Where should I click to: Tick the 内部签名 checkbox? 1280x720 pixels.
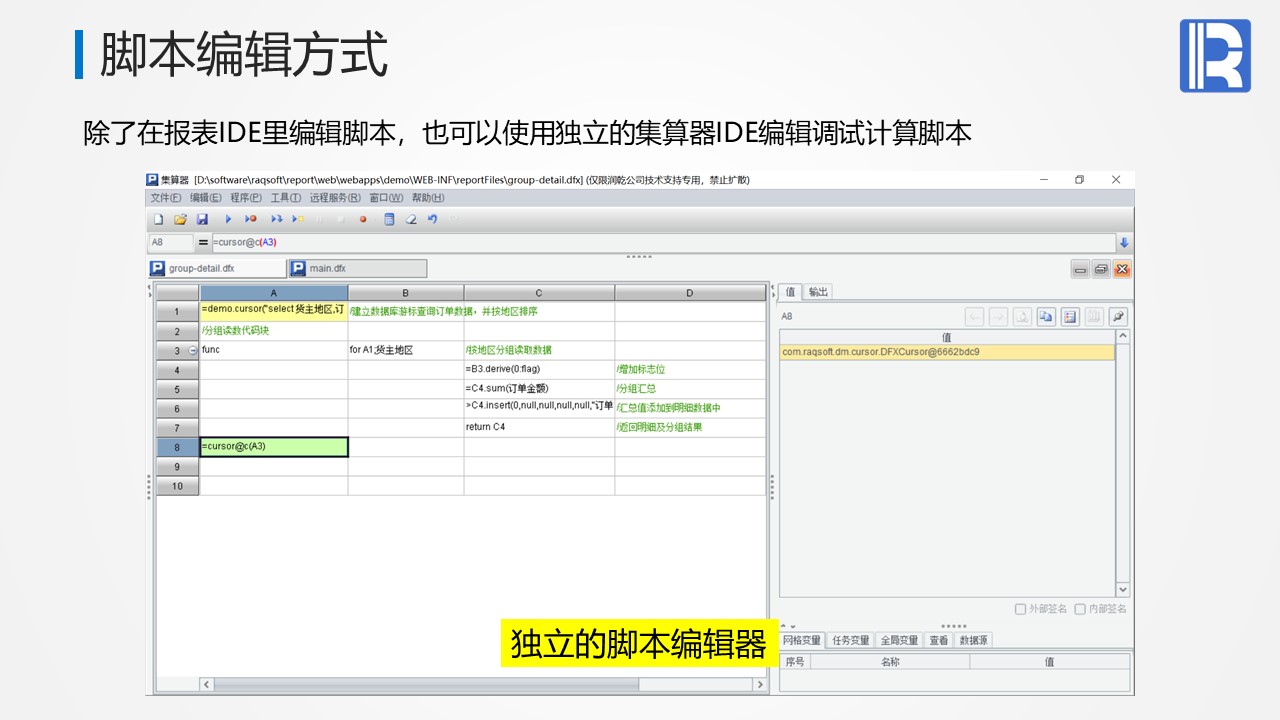(1080, 609)
